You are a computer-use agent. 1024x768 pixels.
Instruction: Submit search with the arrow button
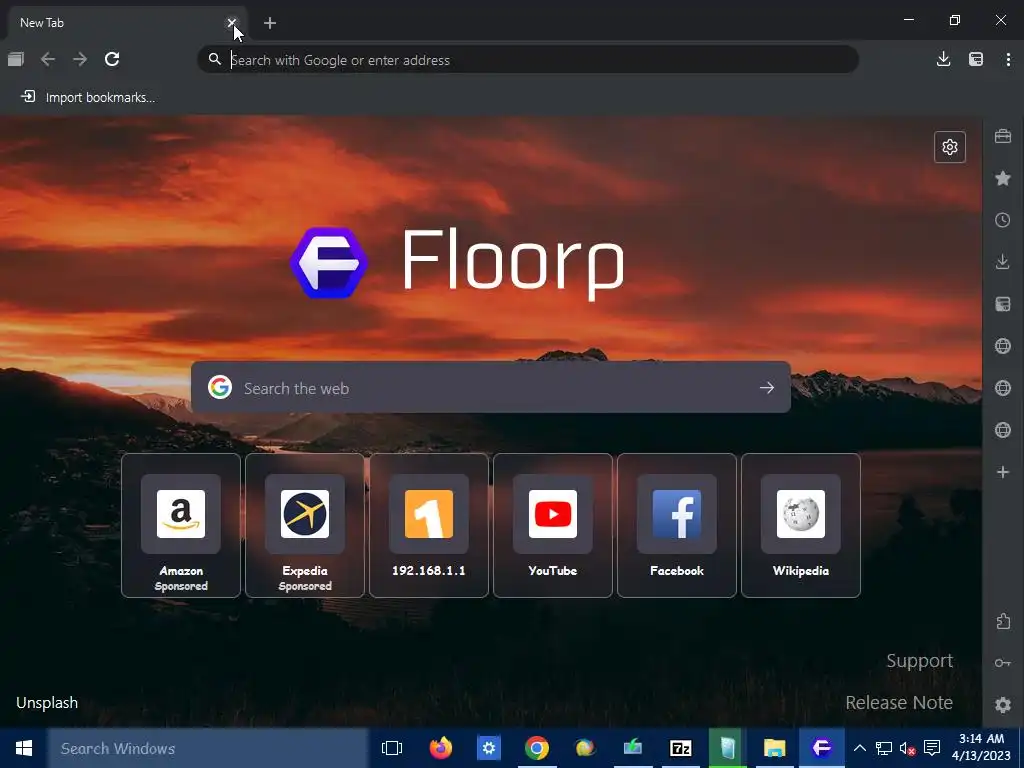[767, 388]
